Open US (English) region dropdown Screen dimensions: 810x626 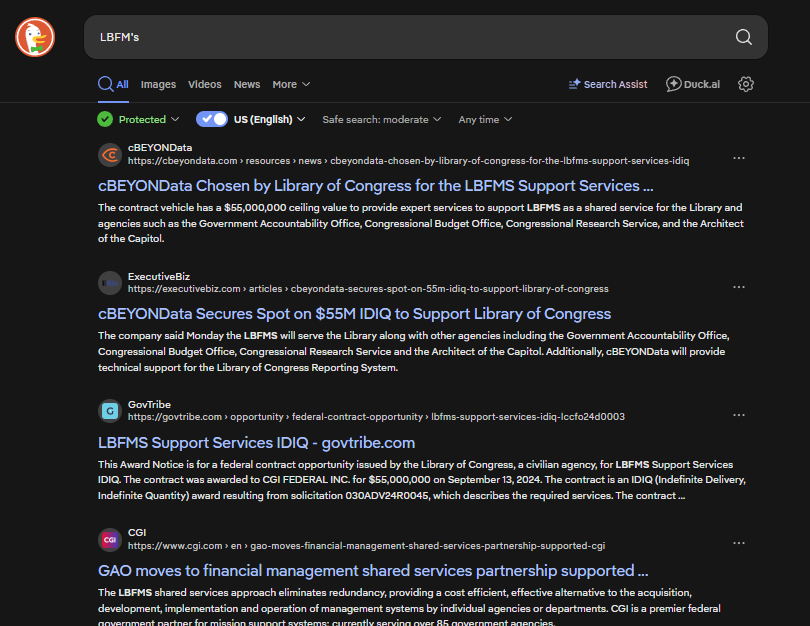pyautogui.click(x=269, y=119)
